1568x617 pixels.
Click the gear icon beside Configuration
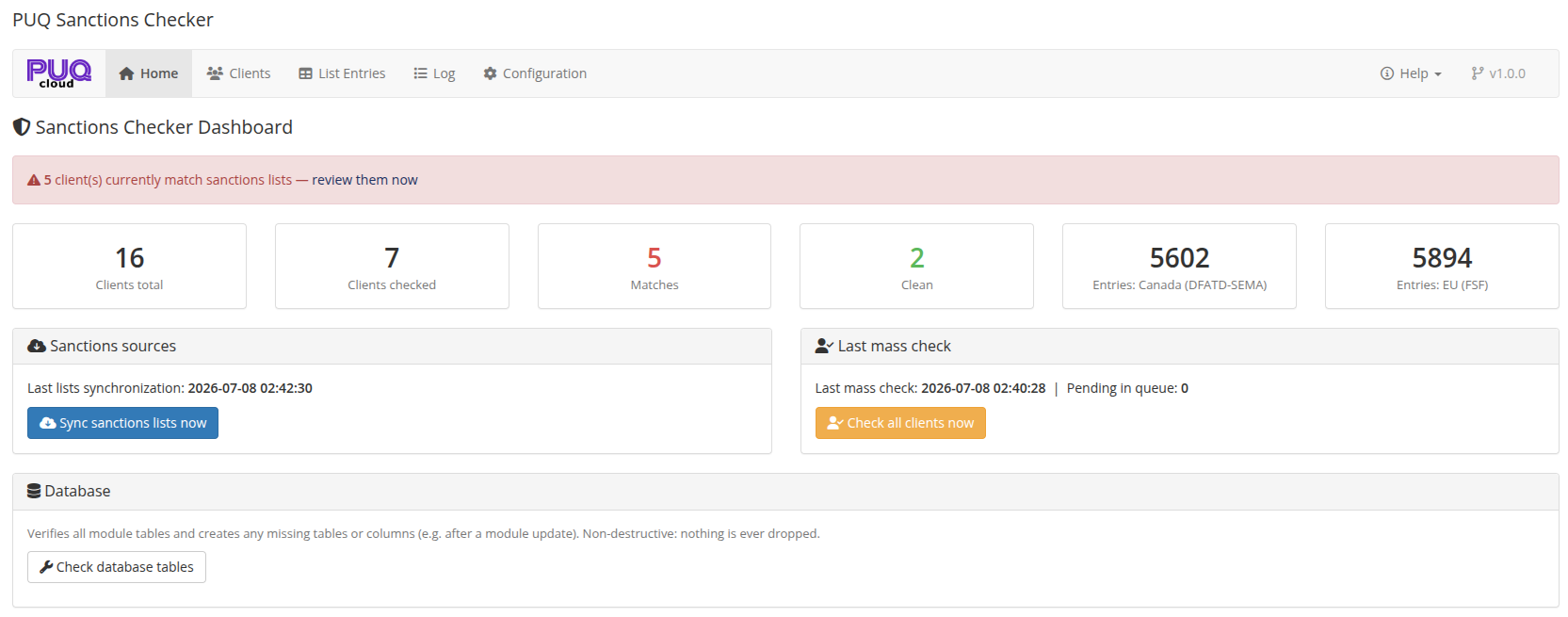click(490, 73)
